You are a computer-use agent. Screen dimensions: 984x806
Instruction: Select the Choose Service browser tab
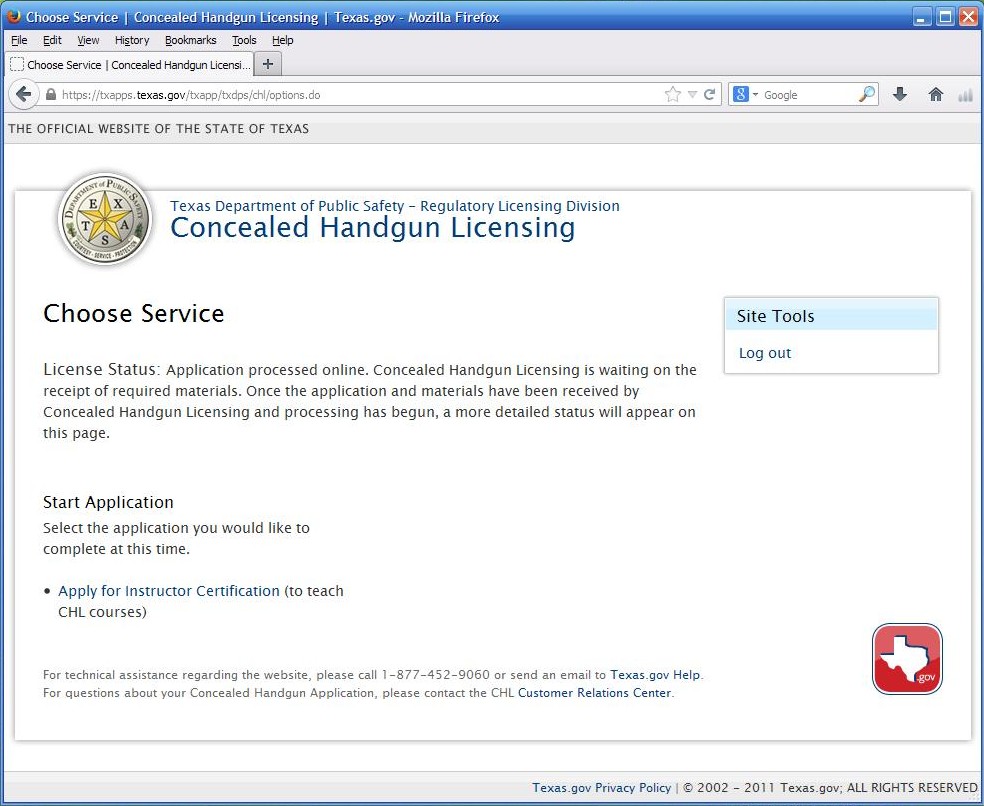tap(130, 65)
